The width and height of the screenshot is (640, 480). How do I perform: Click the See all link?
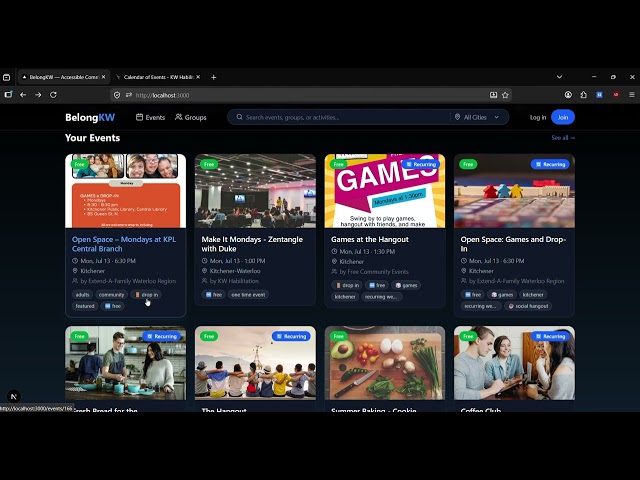[563, 138]
